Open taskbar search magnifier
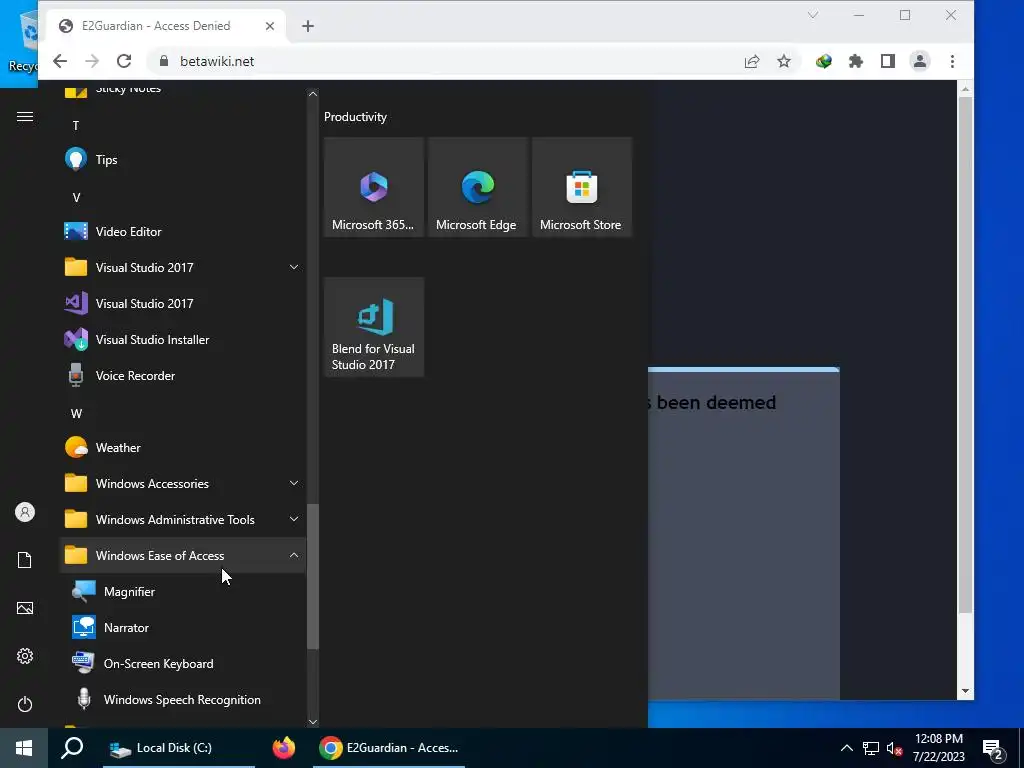The width and height of the screenshot is (1024, 768). pyautogui.click(x=72, y=748)
